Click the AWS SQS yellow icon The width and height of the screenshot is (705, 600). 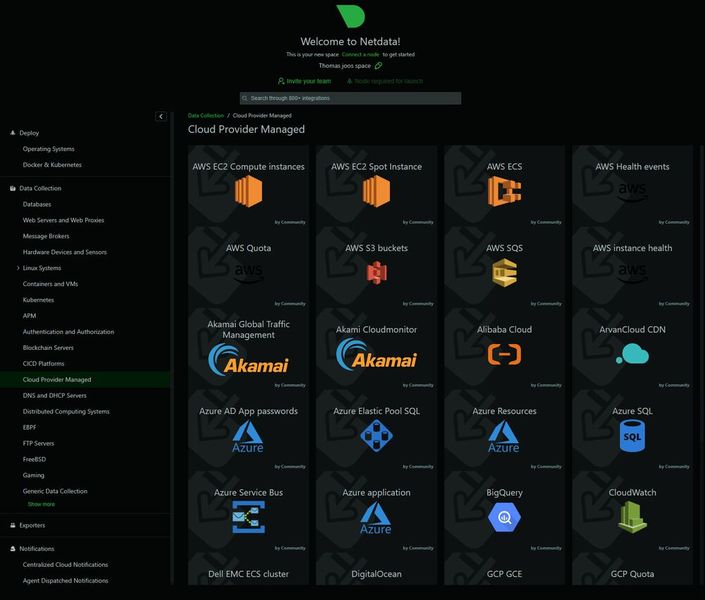point(504,273)
